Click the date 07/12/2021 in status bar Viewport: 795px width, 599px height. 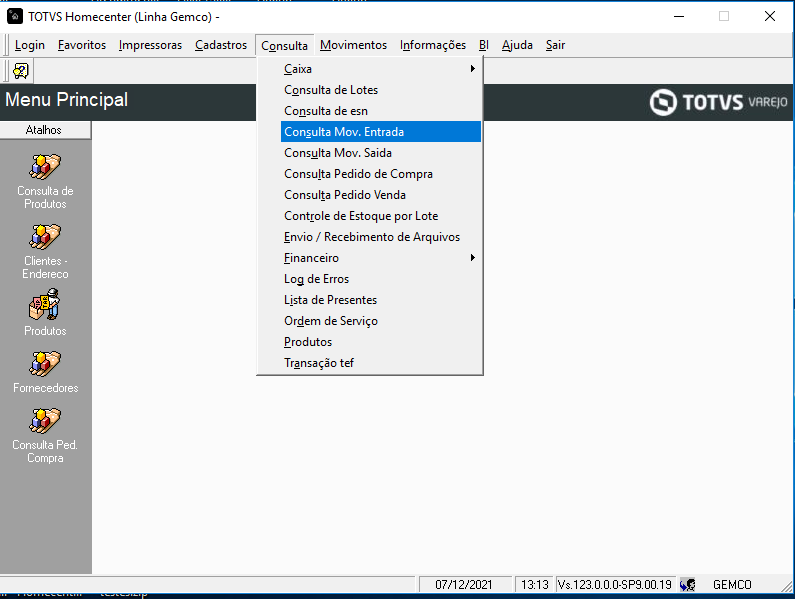pyautogui.click(x=463, y=585)
